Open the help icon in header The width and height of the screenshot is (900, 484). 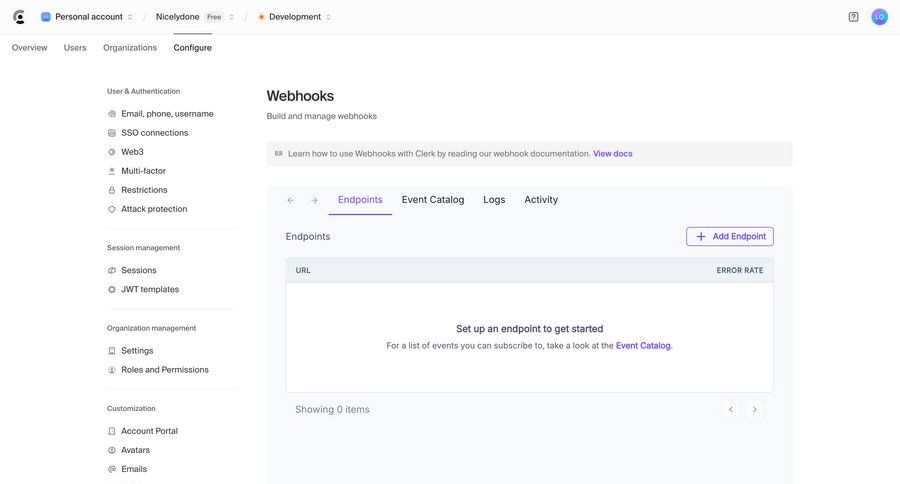pyautogui.click(x=854, y=17)
